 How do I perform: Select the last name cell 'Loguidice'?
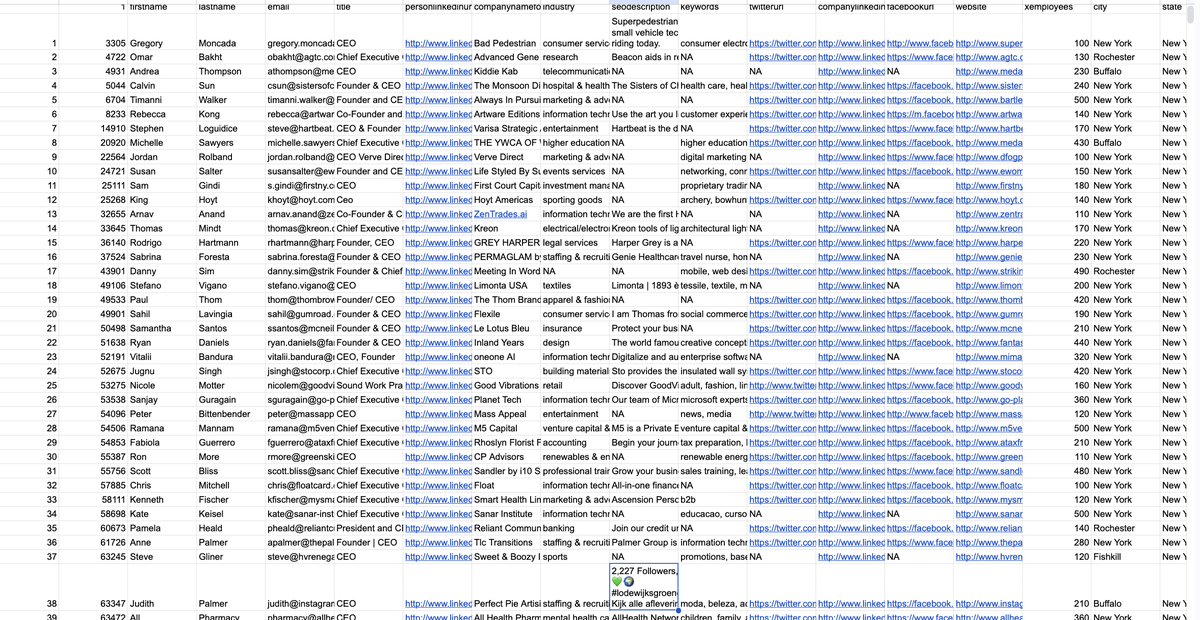pos(230,129)
